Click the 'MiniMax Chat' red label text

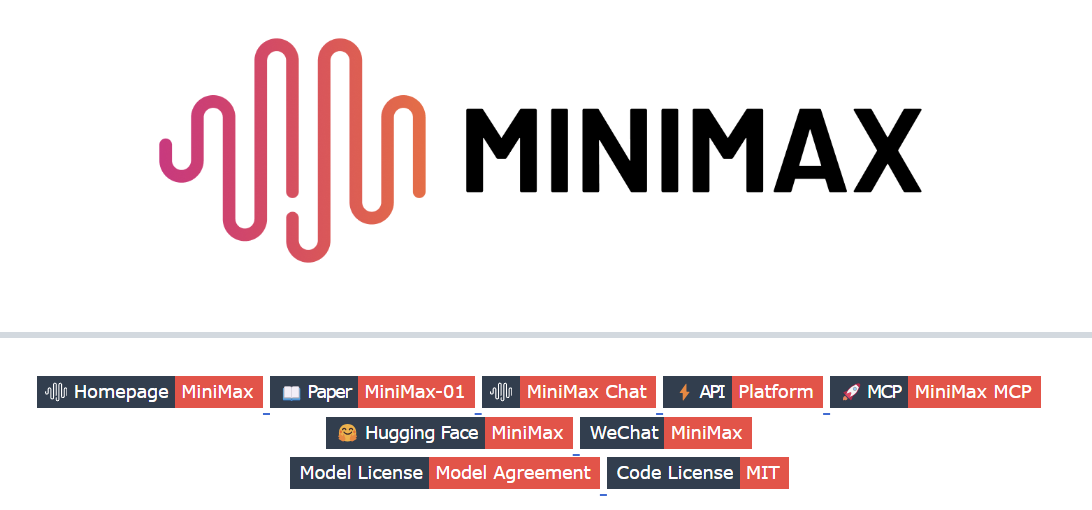[587, 392]
